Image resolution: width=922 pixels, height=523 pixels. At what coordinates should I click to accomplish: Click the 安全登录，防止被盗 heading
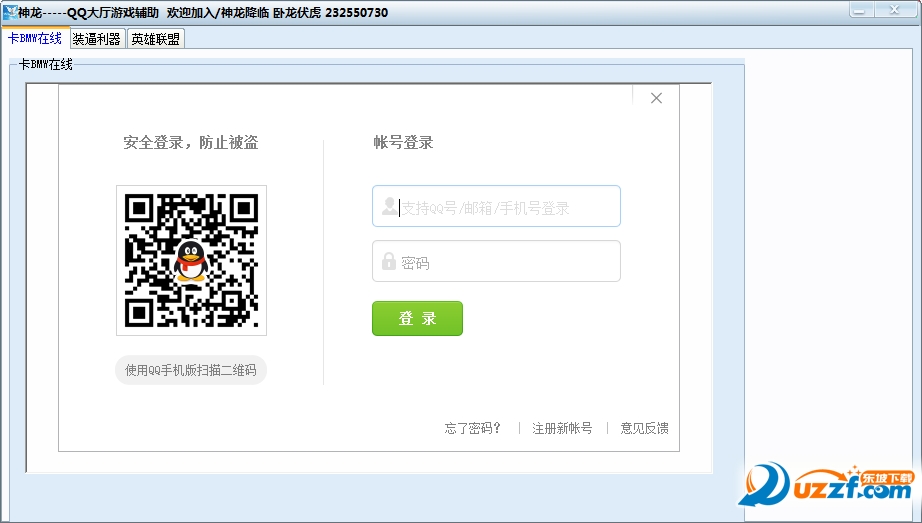pyautogui.click(x=191, y=142)
